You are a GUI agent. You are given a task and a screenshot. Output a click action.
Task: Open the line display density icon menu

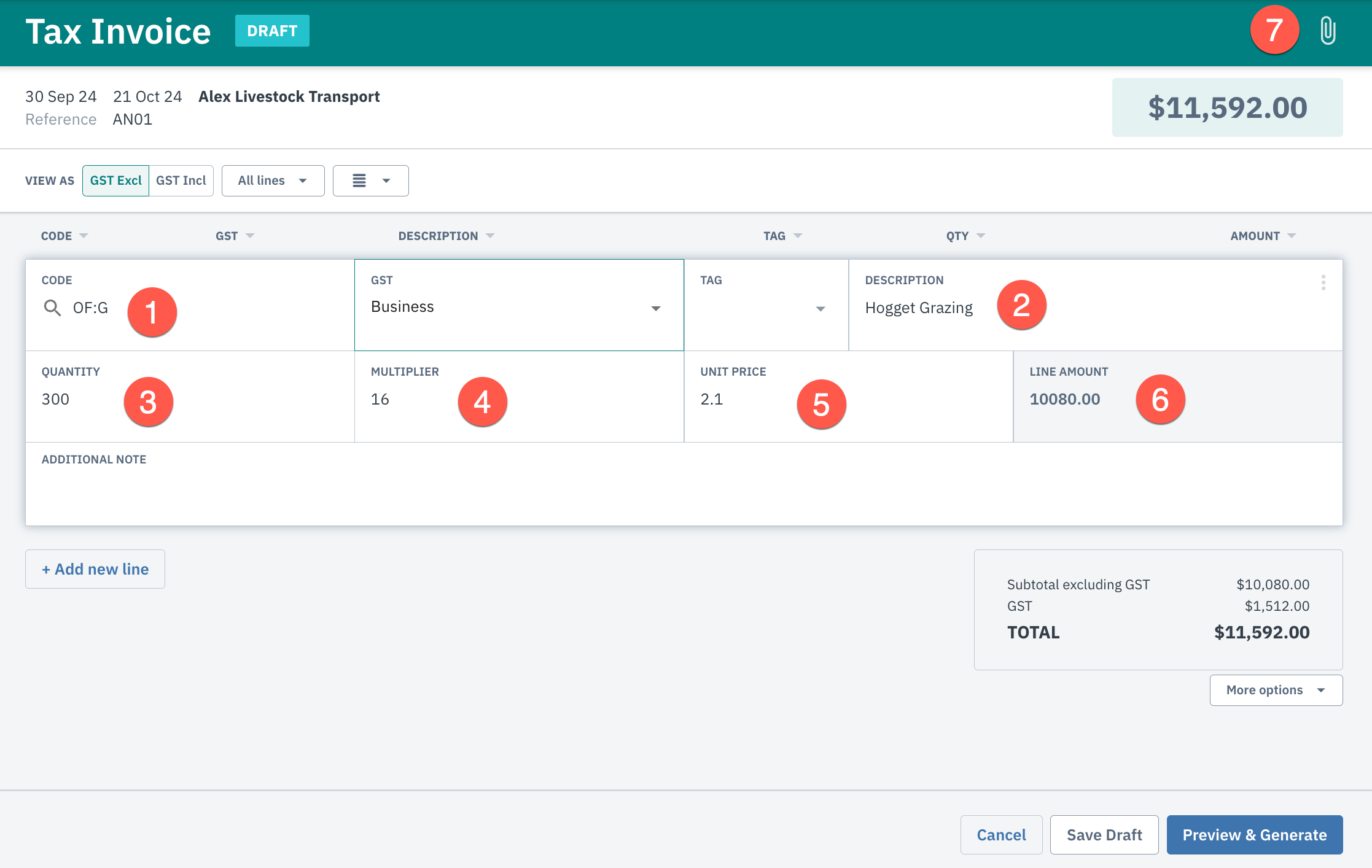tap(370, 180)
